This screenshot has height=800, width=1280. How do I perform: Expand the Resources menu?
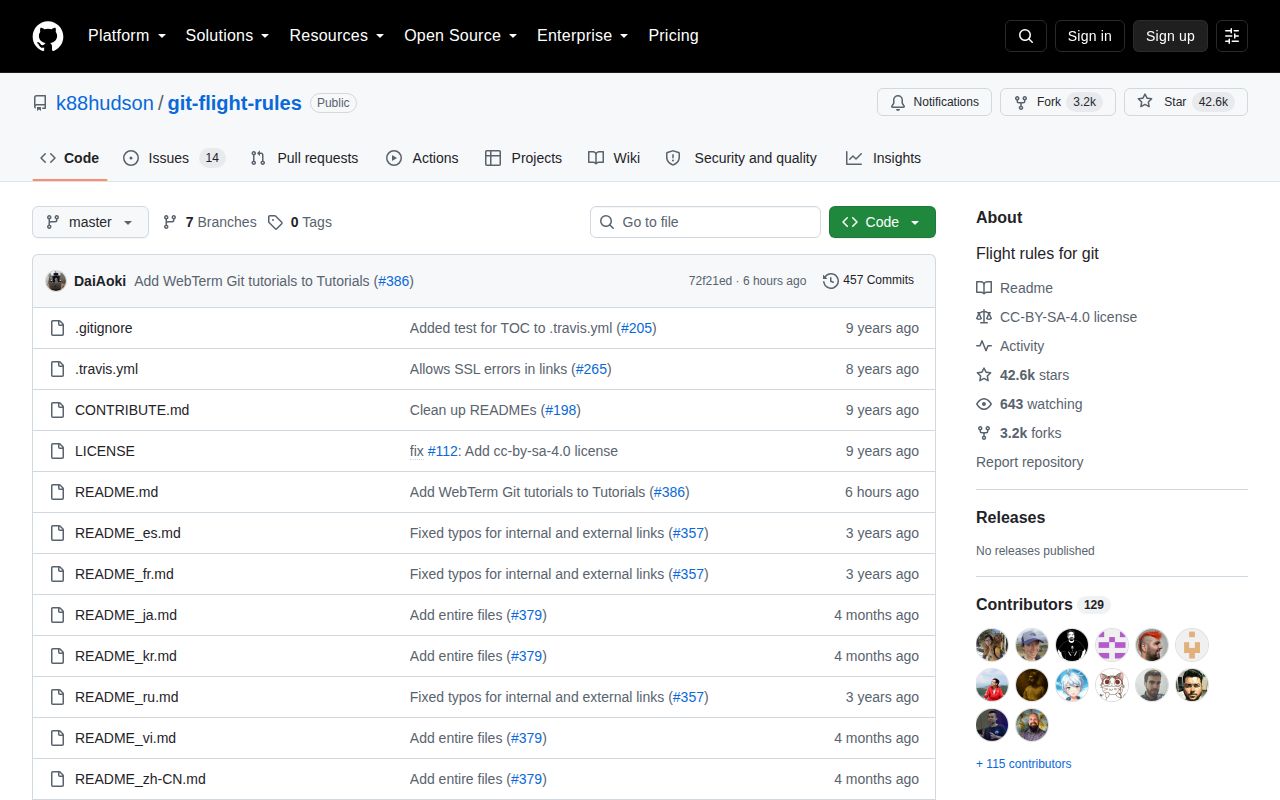point(337,36)
